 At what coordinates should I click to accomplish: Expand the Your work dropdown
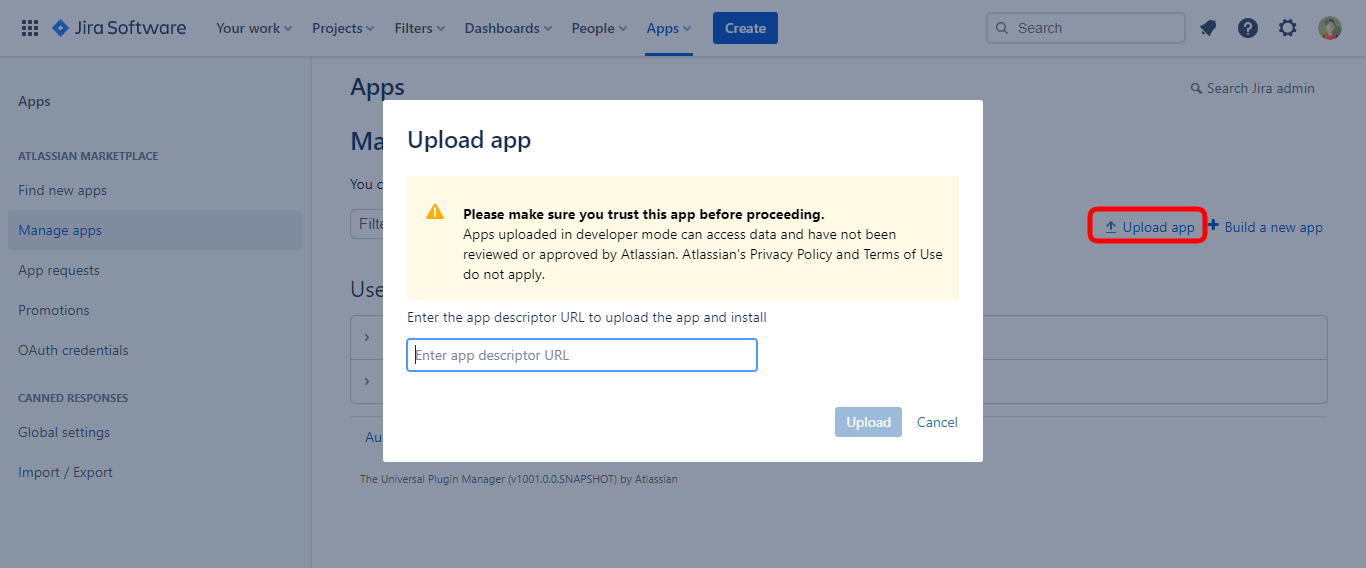click(254, 28)
